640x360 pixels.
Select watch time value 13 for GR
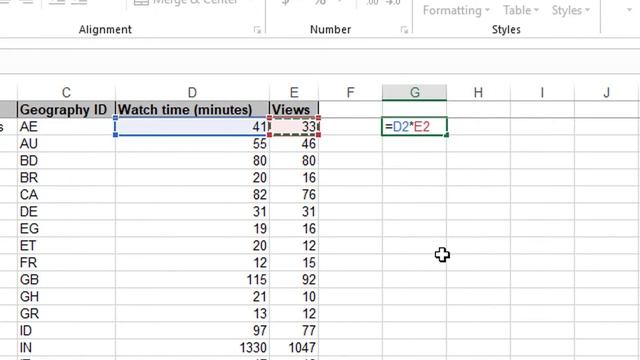coord(192,313)
